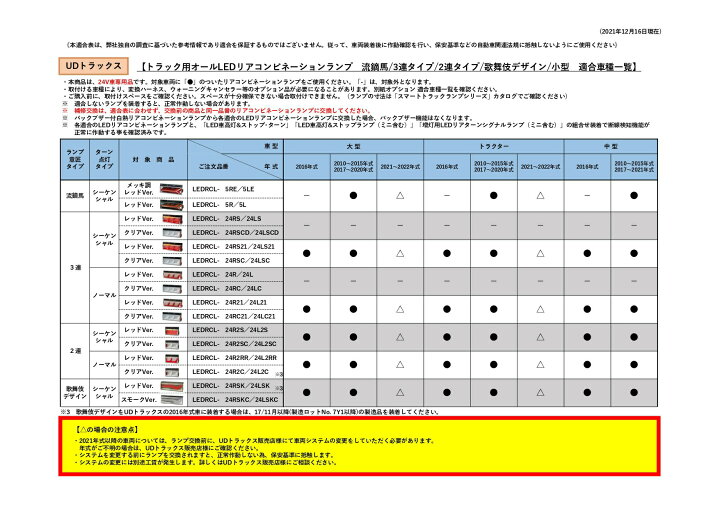Click the 歌舞伎デザイン lamp type cell

coord(75,393)
